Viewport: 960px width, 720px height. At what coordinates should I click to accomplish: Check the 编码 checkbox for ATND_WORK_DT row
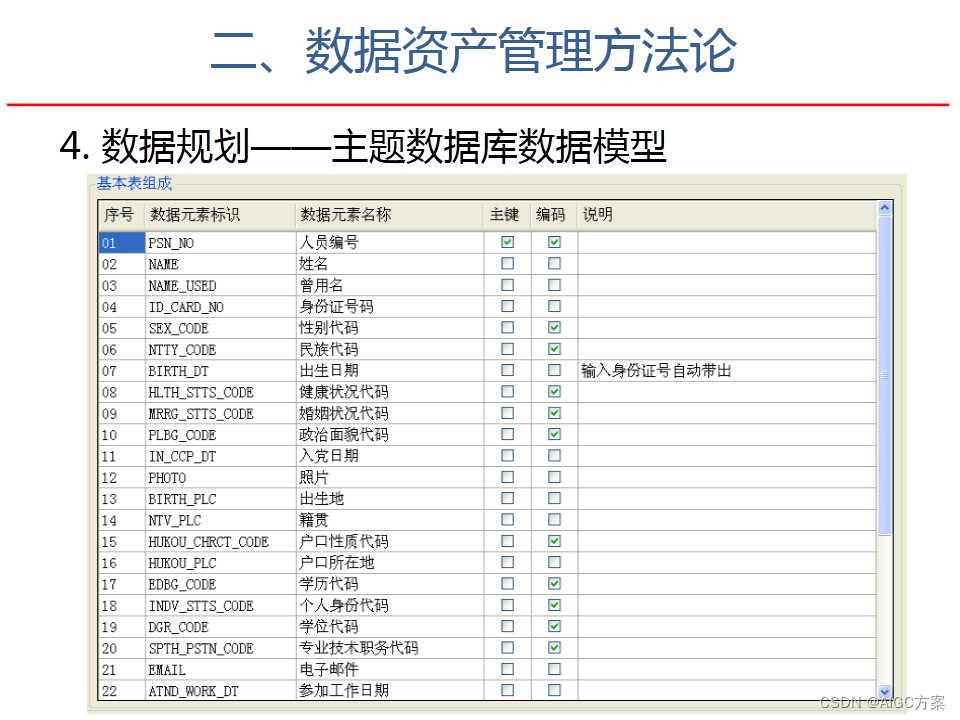pyautogui.click(x=554, y=690)
